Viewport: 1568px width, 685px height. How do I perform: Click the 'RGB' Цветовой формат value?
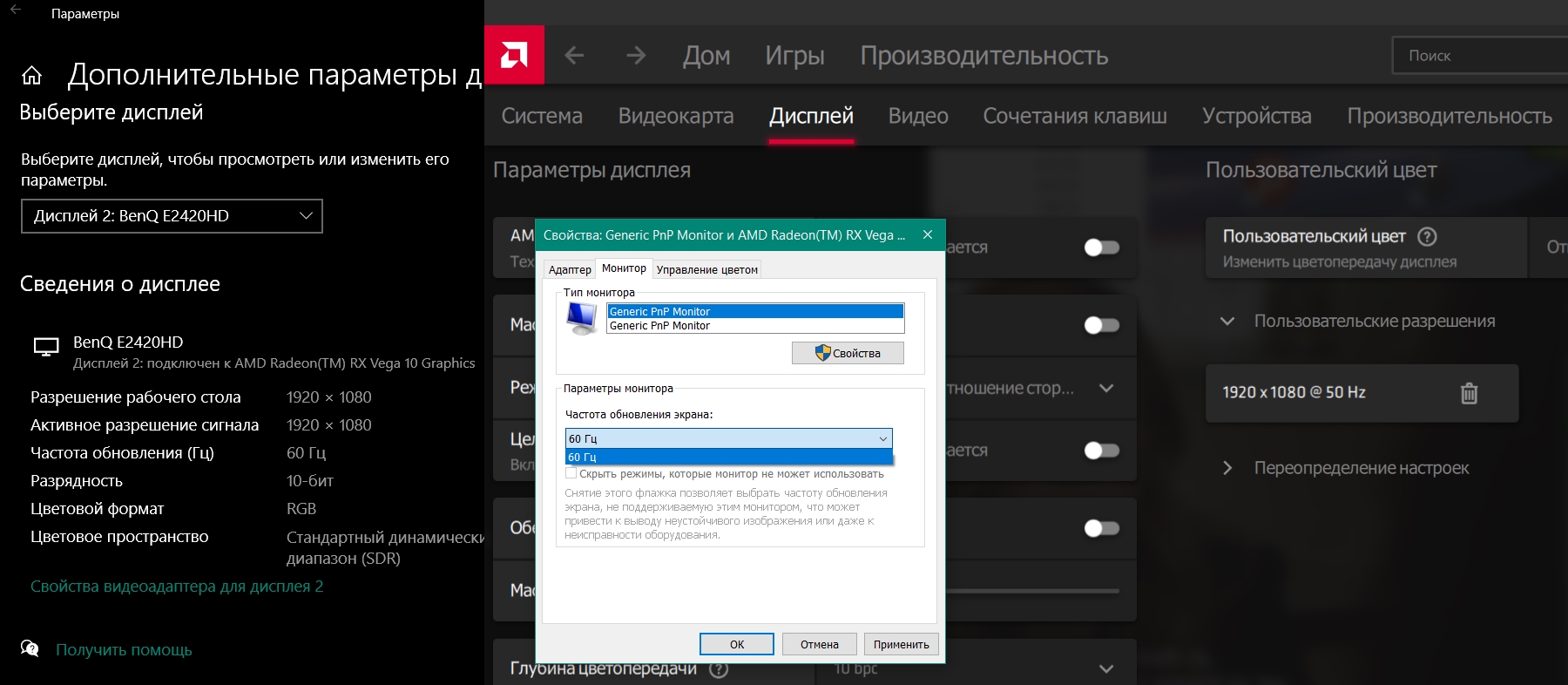(x=301, y=509)
